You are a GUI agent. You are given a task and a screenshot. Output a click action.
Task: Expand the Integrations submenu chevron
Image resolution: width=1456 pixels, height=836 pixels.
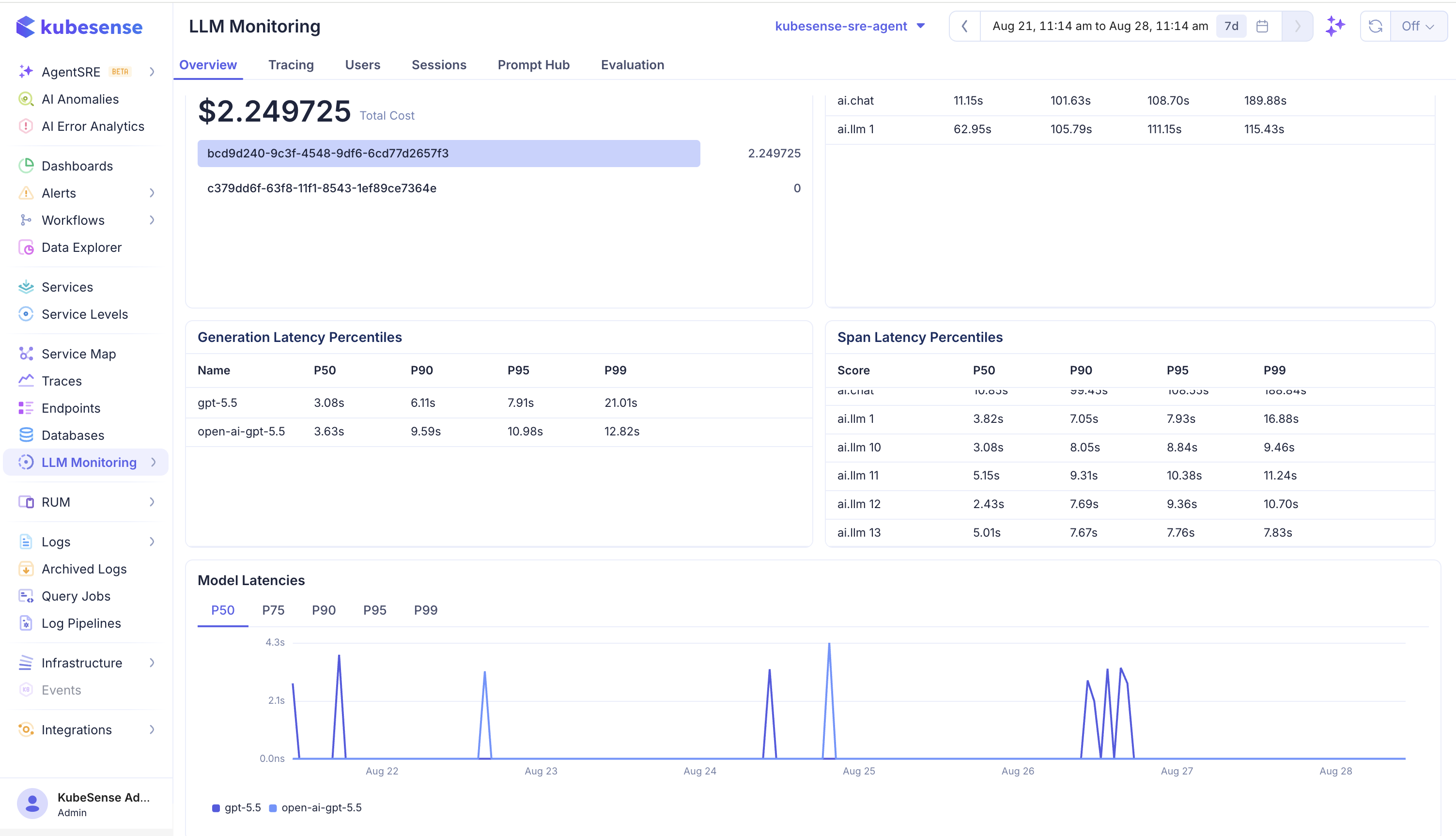pos(152,729)
